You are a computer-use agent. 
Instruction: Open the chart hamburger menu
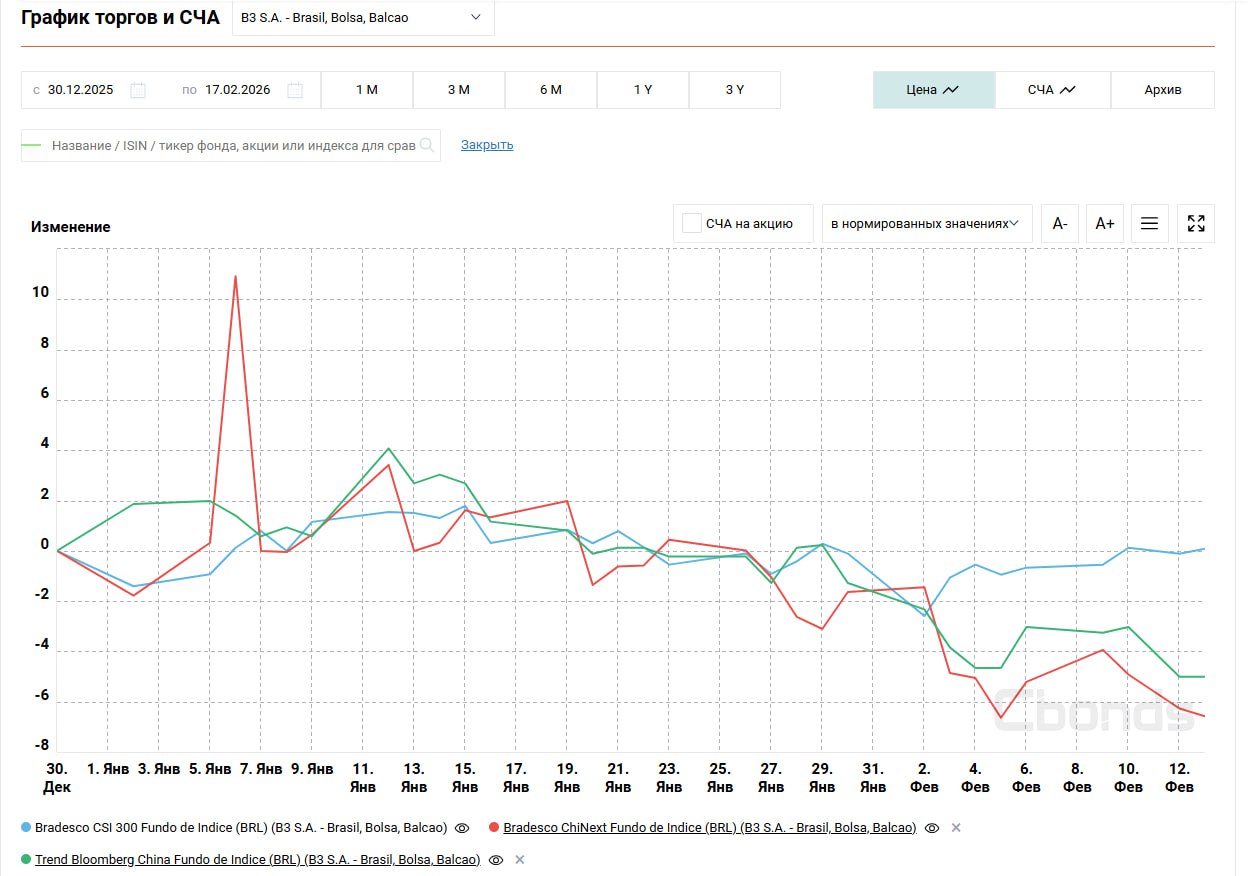coord(1149,223)
